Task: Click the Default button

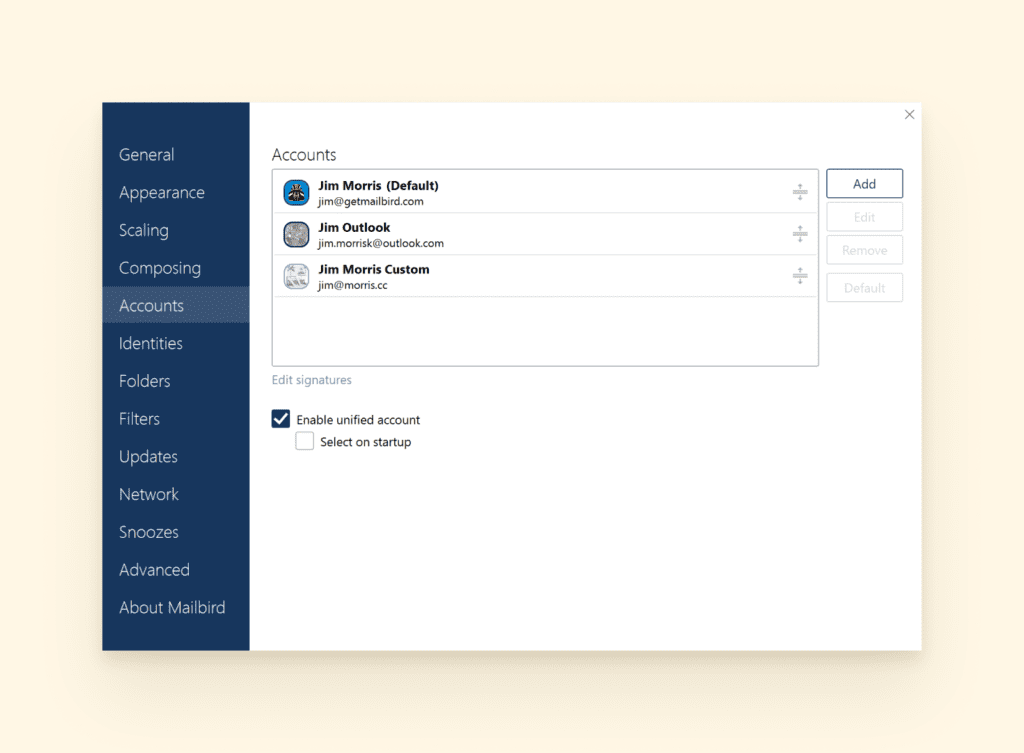Action: tap(865, 287)
